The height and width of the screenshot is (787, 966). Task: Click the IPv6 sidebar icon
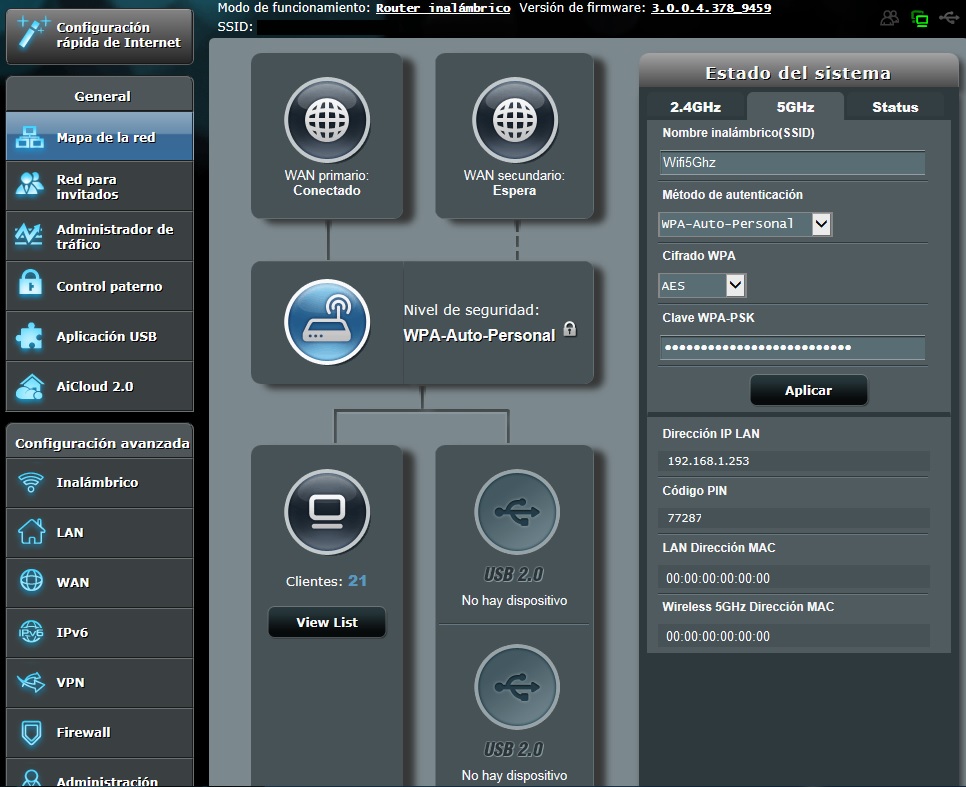[x=31, y=632]
